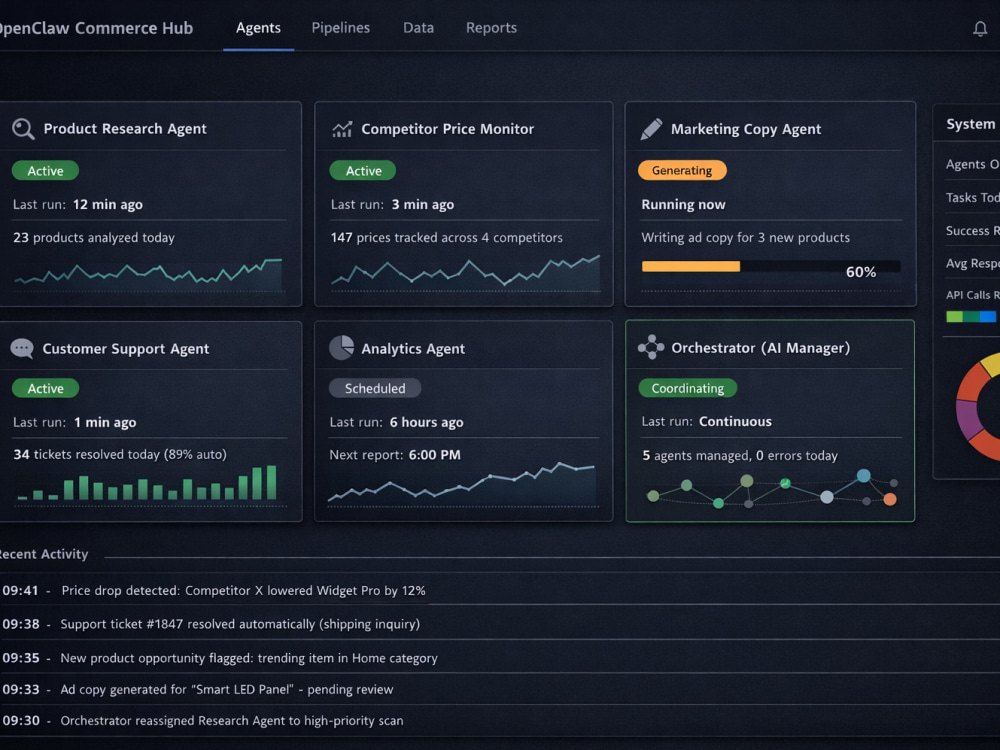Click "Writing ad copy for 3 new products"
The width and height of the screenshot is (1000, 750).
(x=746, y=237)
